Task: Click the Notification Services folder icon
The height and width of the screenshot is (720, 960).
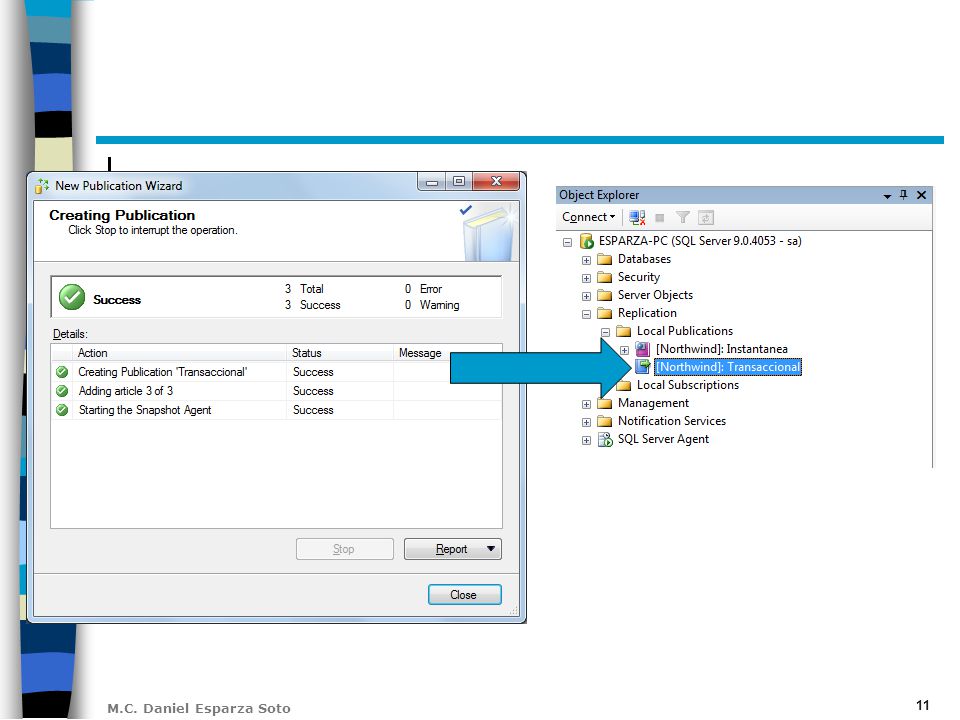Action: 605,421
